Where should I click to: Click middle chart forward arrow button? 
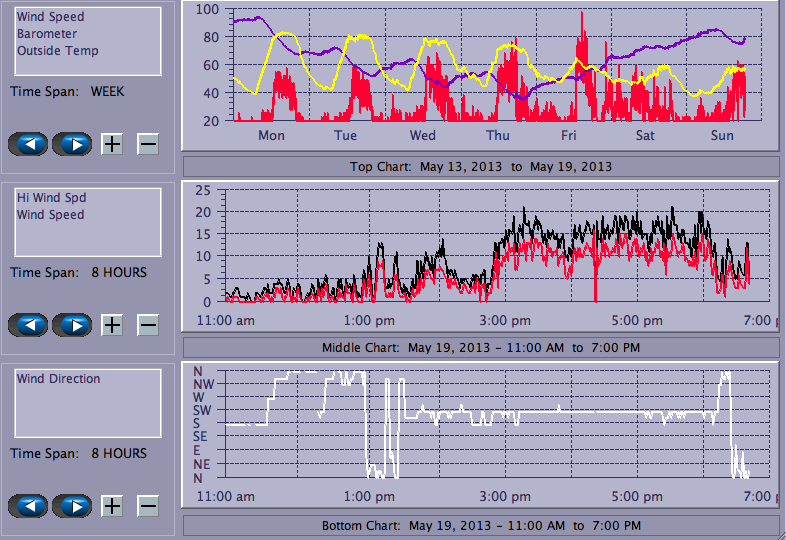coord(72,325)
